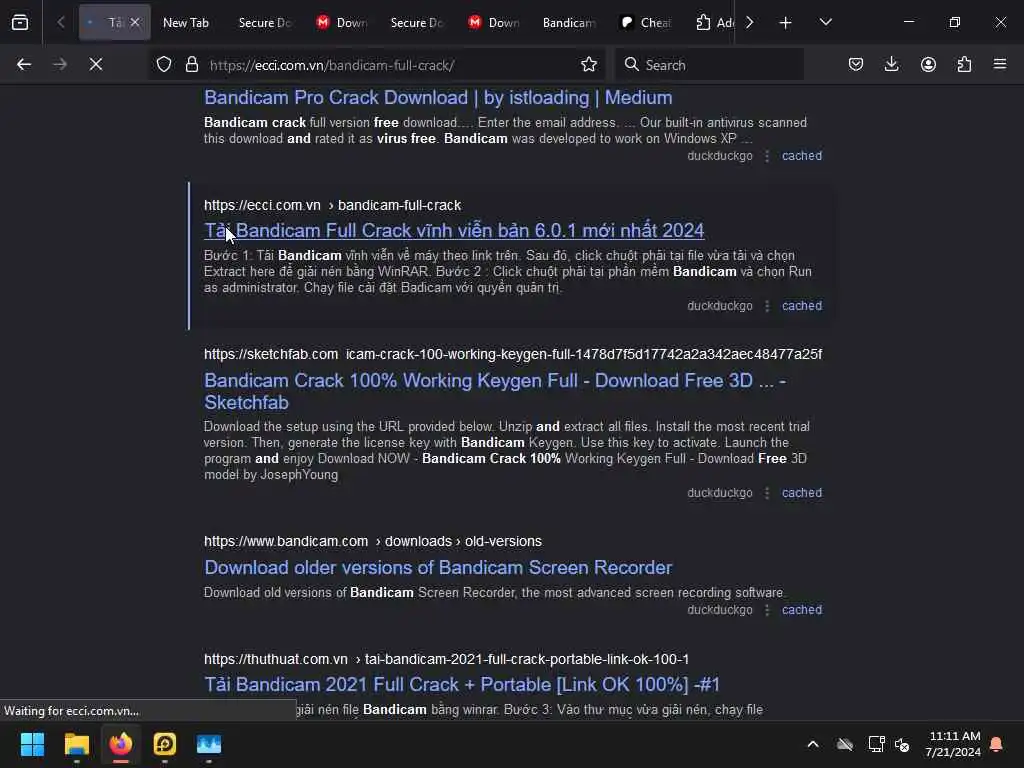Open Bandicam Crack 100% Working Keygen Sketchfab result

point(495,391)
